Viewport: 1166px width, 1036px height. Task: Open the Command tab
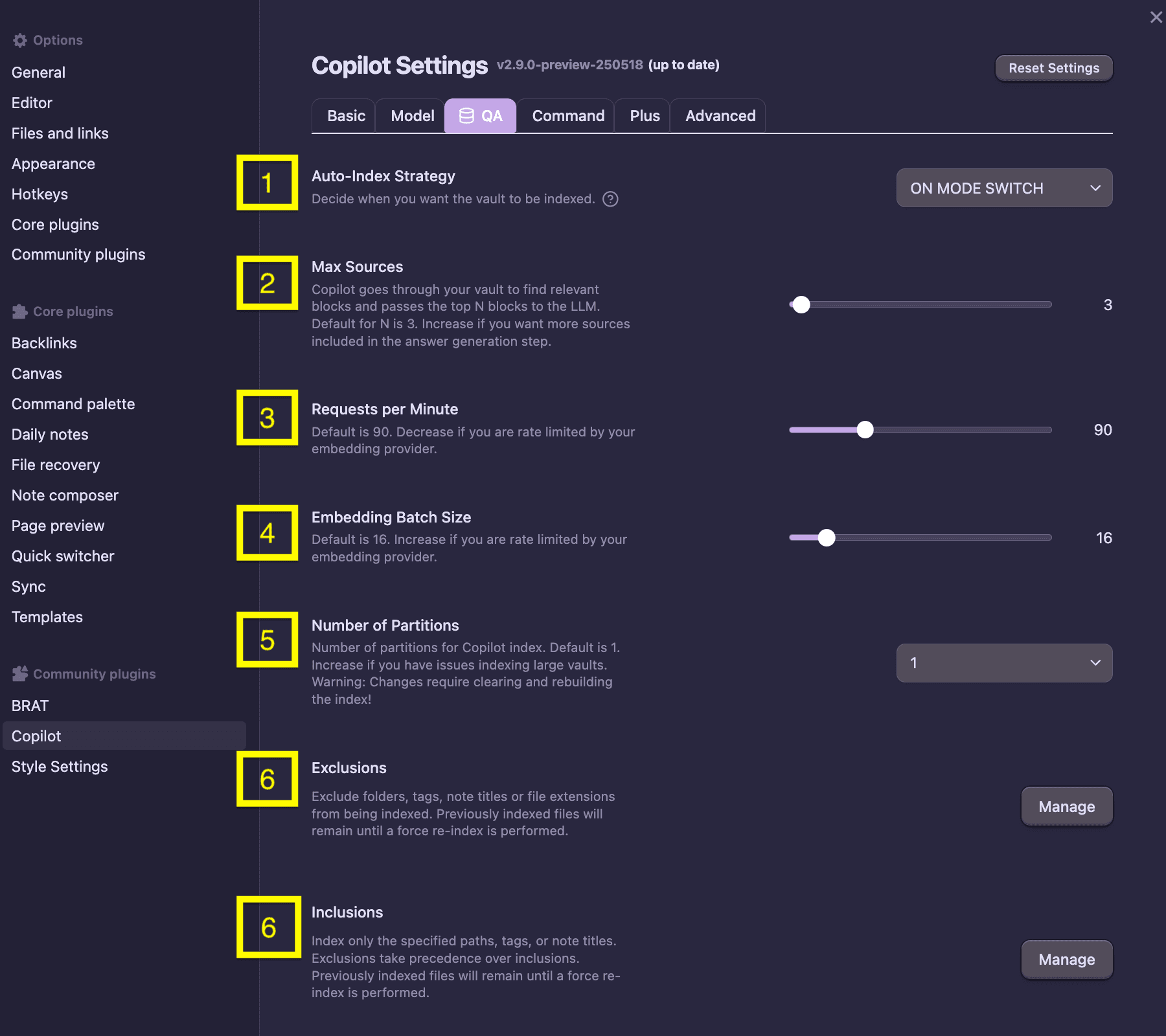pyautogui.click(x=567, y=116)
